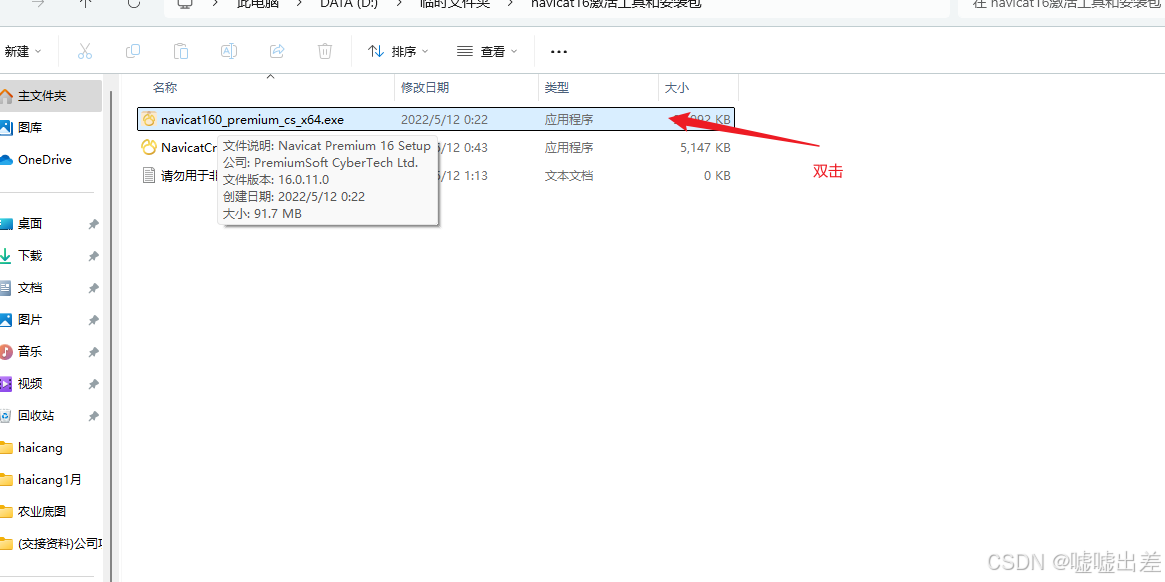Viewport: 1165px width, 582px height.
Task: Click the Paste clipboard icon
Action: [181, 51]
